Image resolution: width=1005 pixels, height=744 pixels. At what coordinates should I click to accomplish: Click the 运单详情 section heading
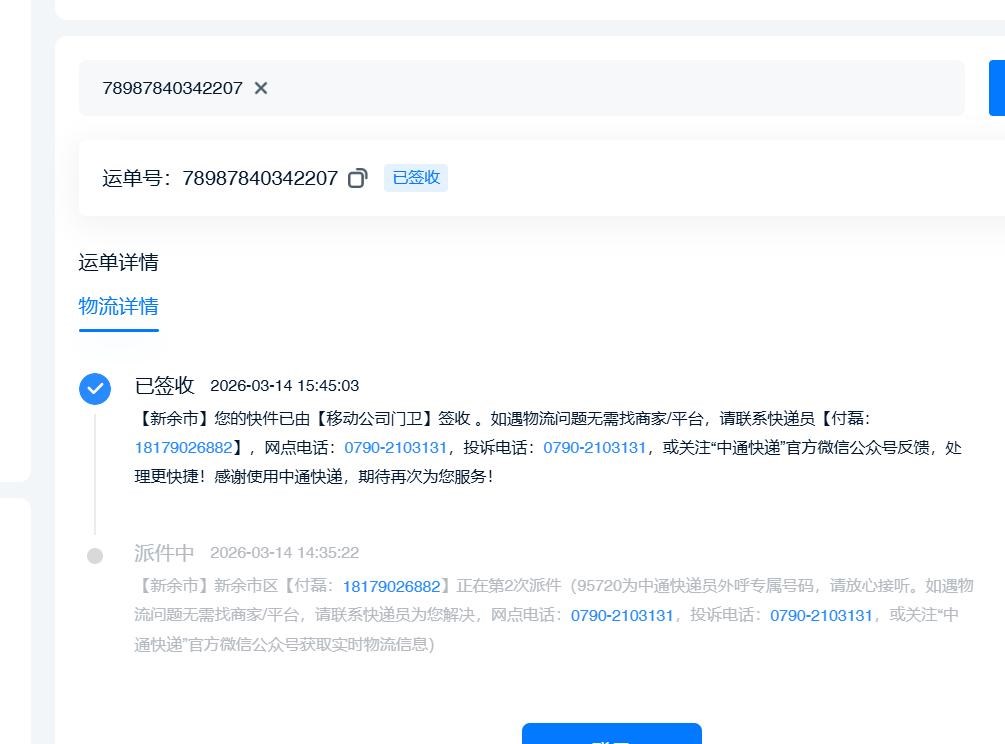pyautogui.click(x=118, y=263)
